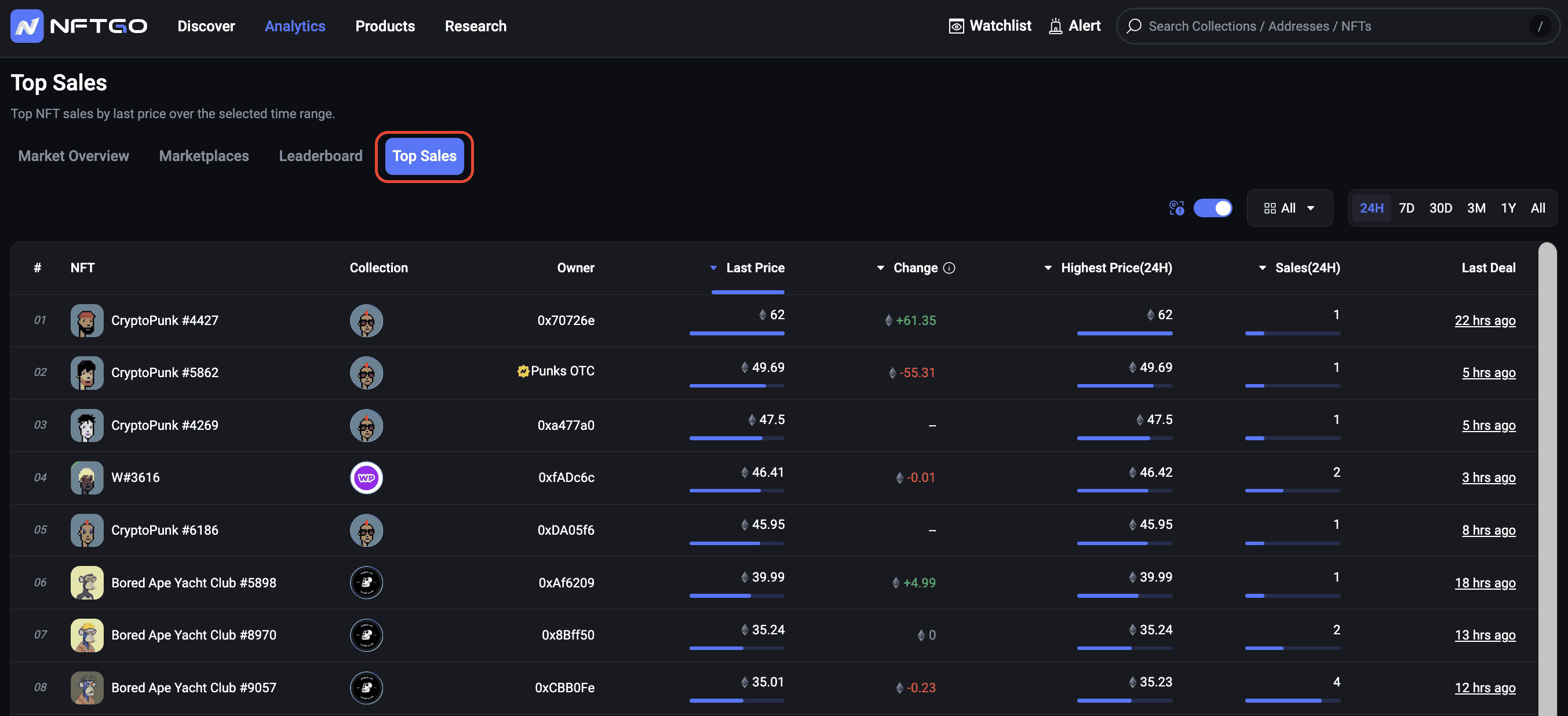Click owner address 0x70726e

coord(566,320)
